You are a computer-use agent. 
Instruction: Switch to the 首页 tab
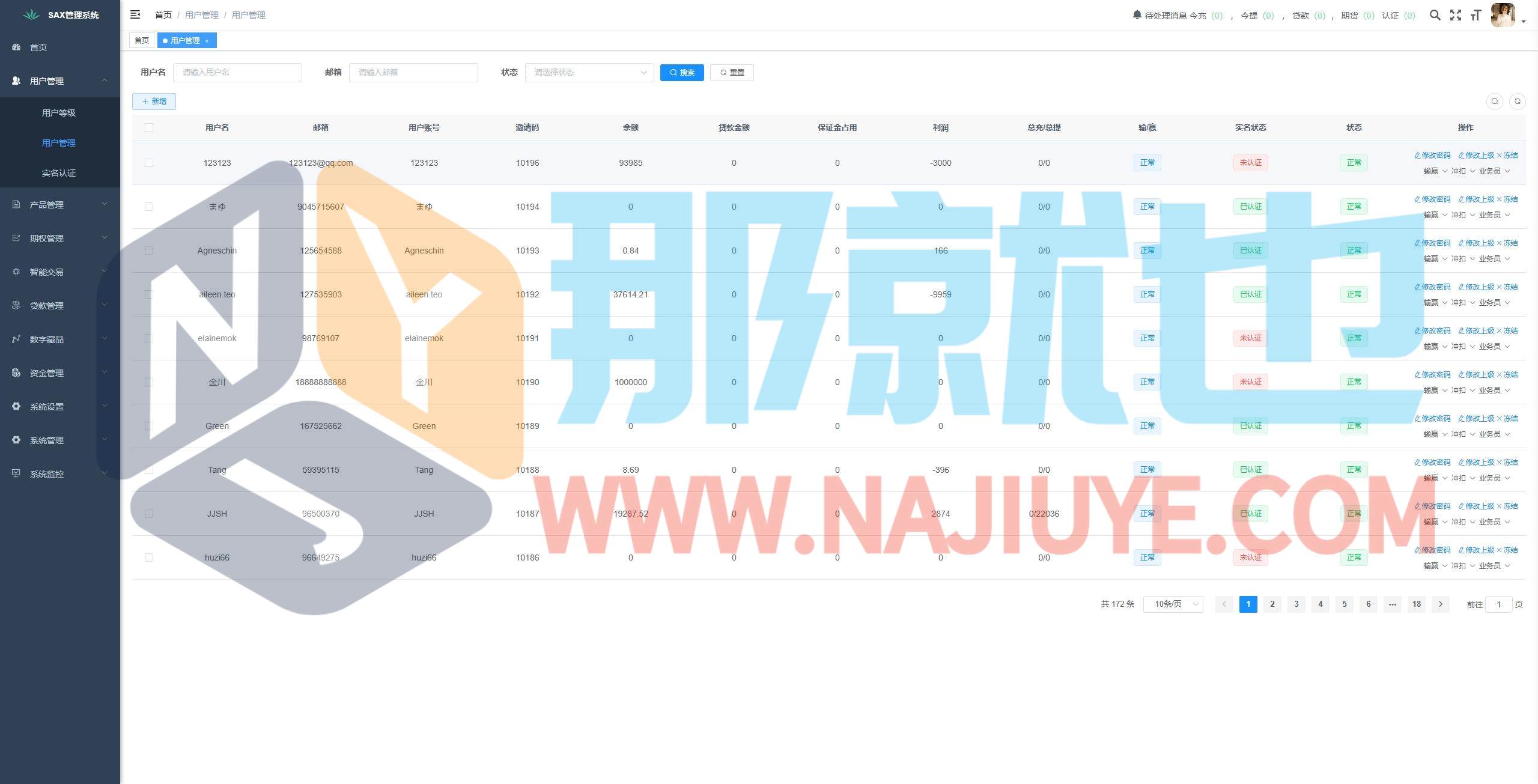pos(142,41)
